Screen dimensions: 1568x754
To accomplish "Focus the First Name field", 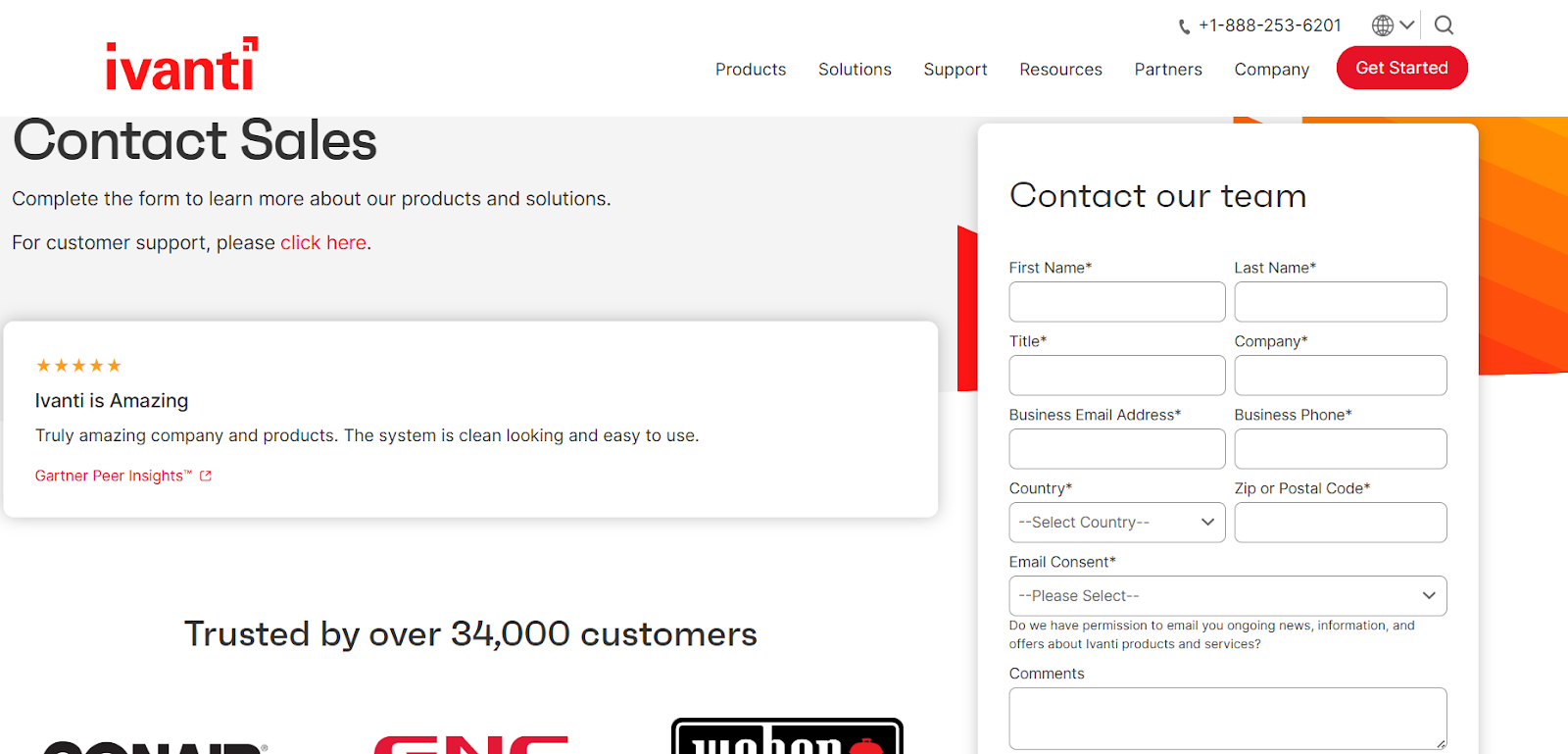I will pyautogui.click(x=1117, y=302).
